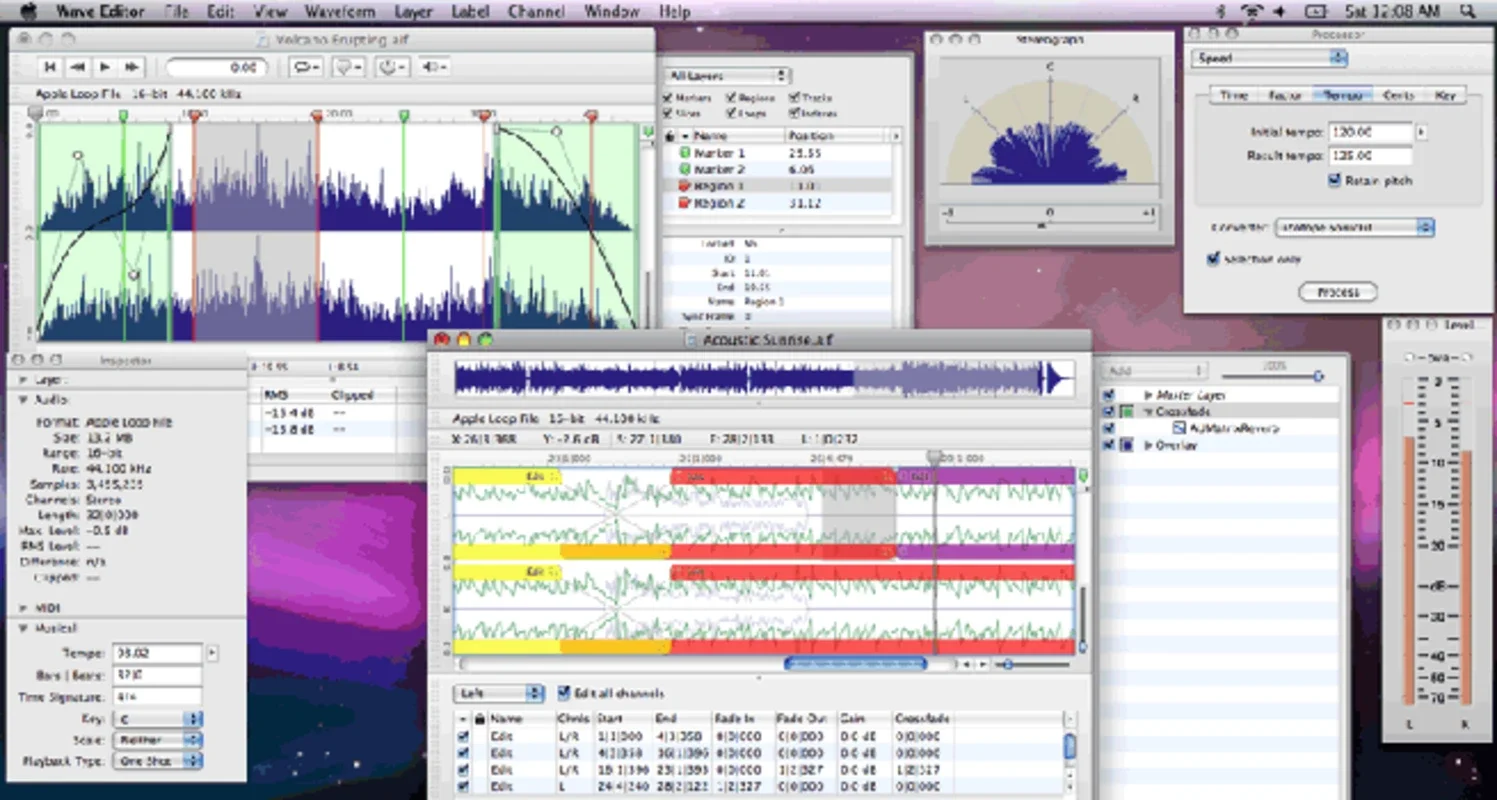Open the Waveform menu
Screen dimensions: 1497x800
coord(340,12)
